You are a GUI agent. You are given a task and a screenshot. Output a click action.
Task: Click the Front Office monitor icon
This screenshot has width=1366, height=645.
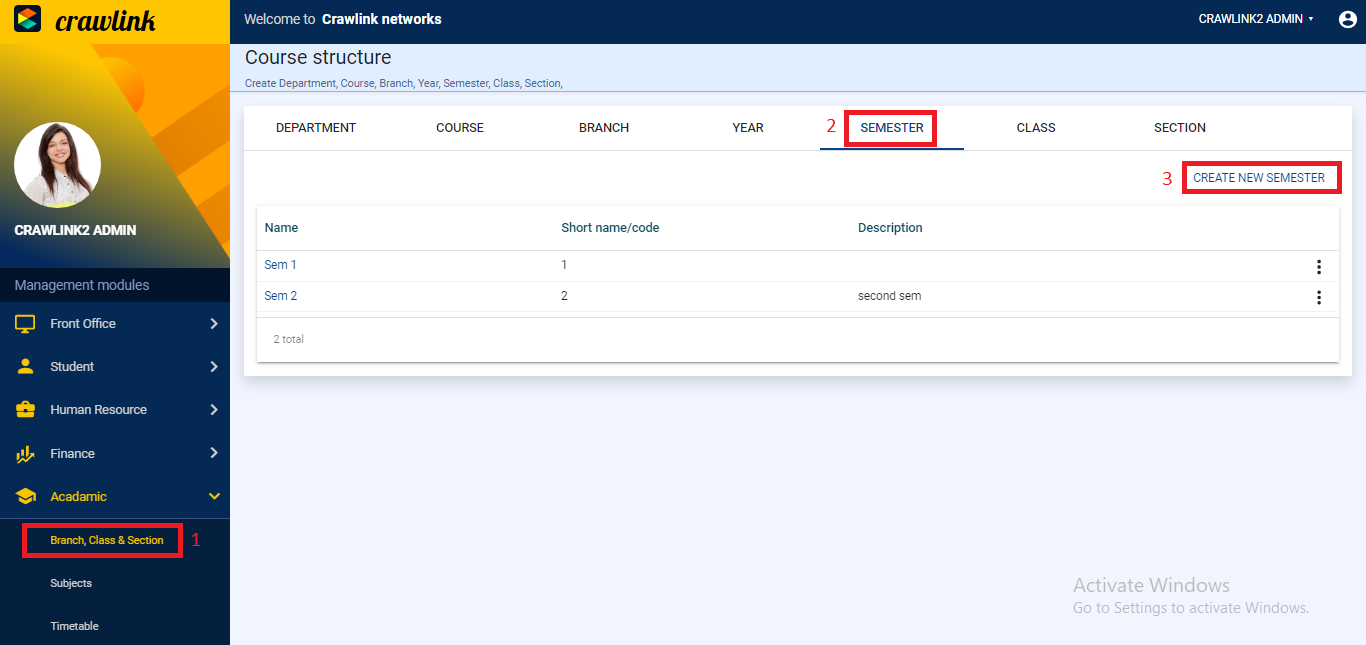(26, 324)
